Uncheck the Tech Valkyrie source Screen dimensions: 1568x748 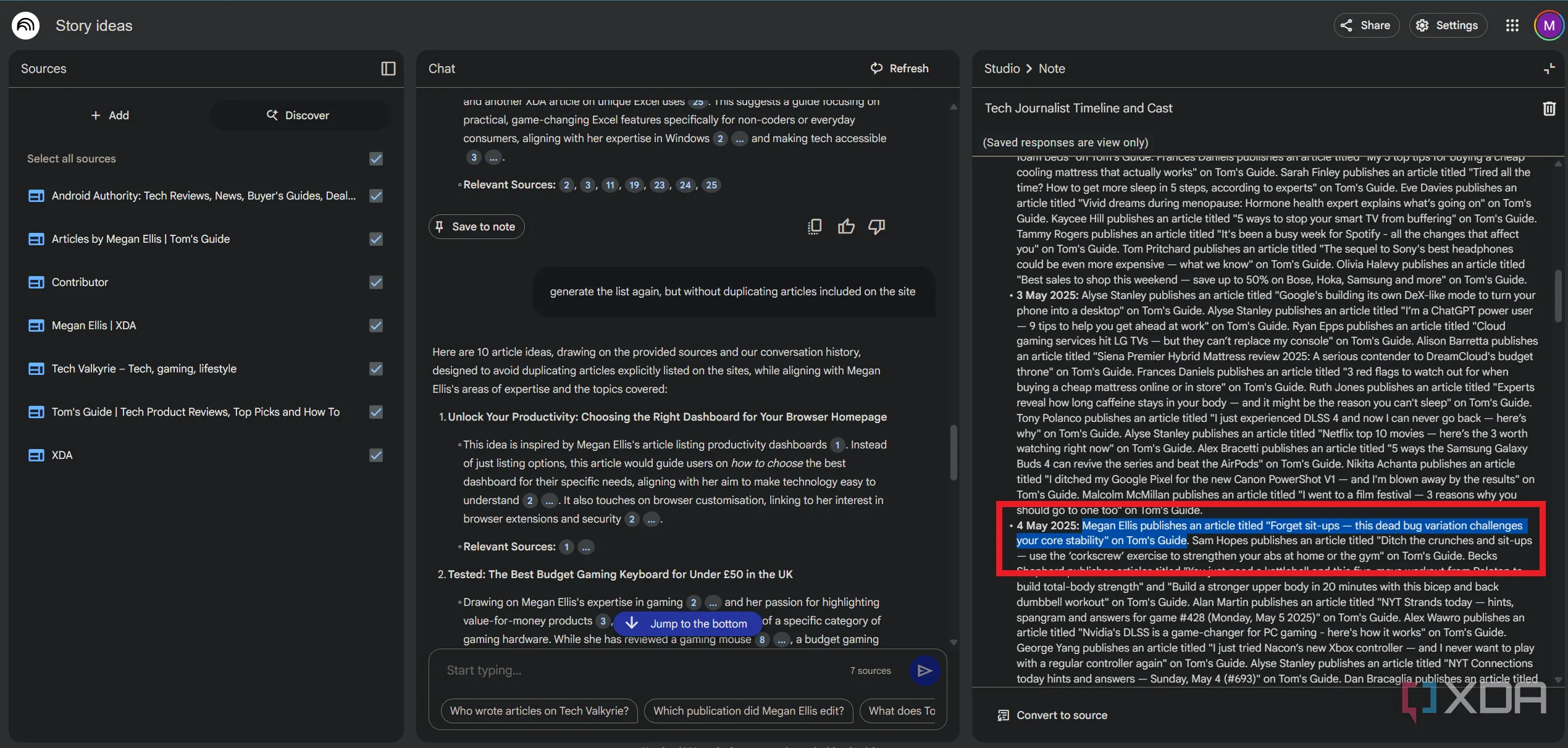(x=376, y=369)
